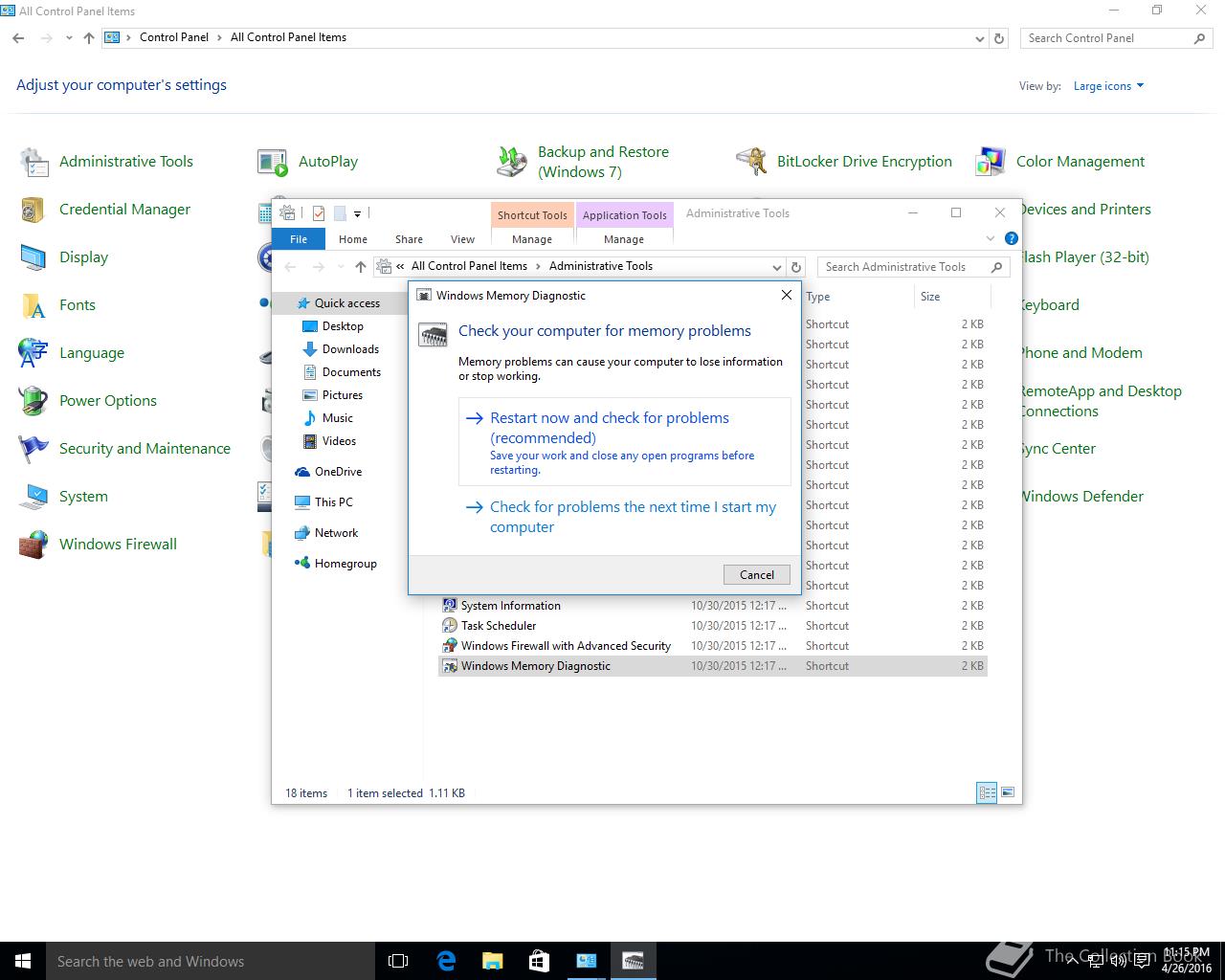The image size is (1225, 980).
Task: Click the Desktop icon in Quick access
Action: click(x=310, y=326)
